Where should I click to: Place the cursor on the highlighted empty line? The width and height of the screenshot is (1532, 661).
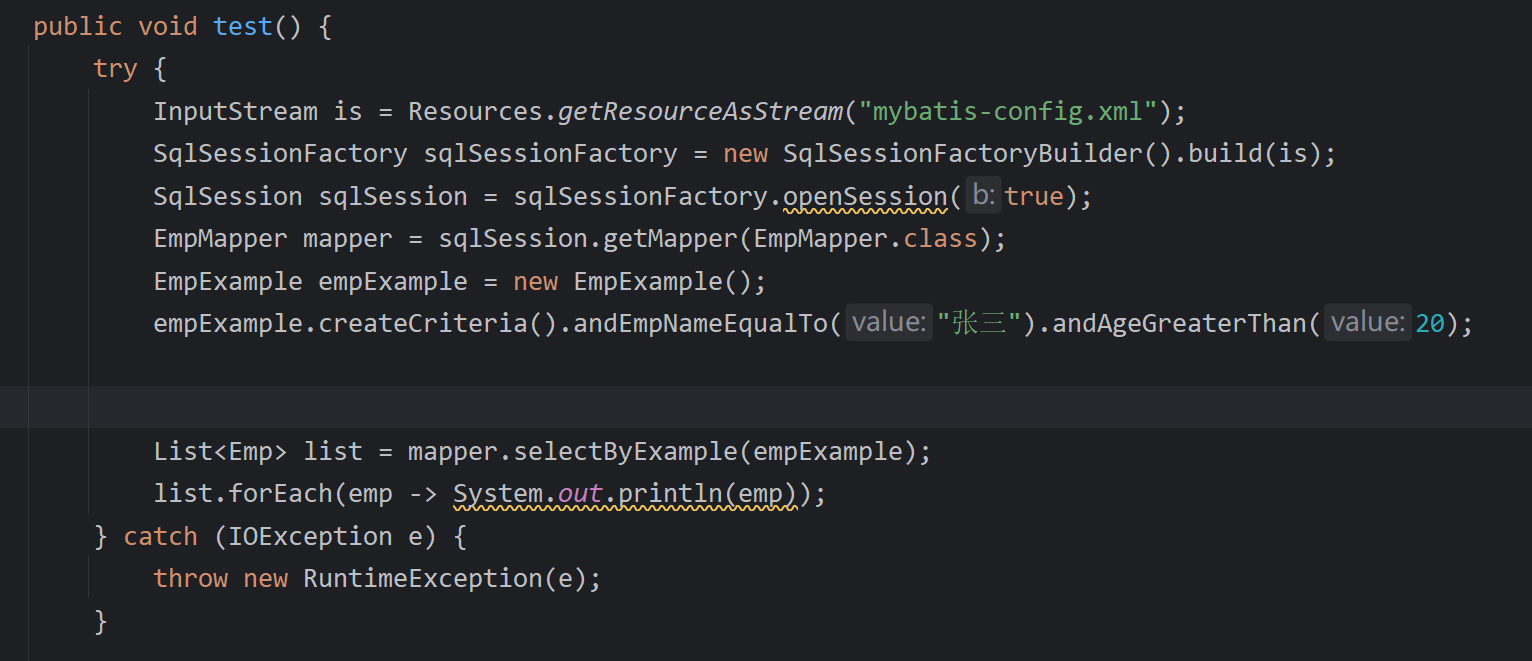(600, 408)
